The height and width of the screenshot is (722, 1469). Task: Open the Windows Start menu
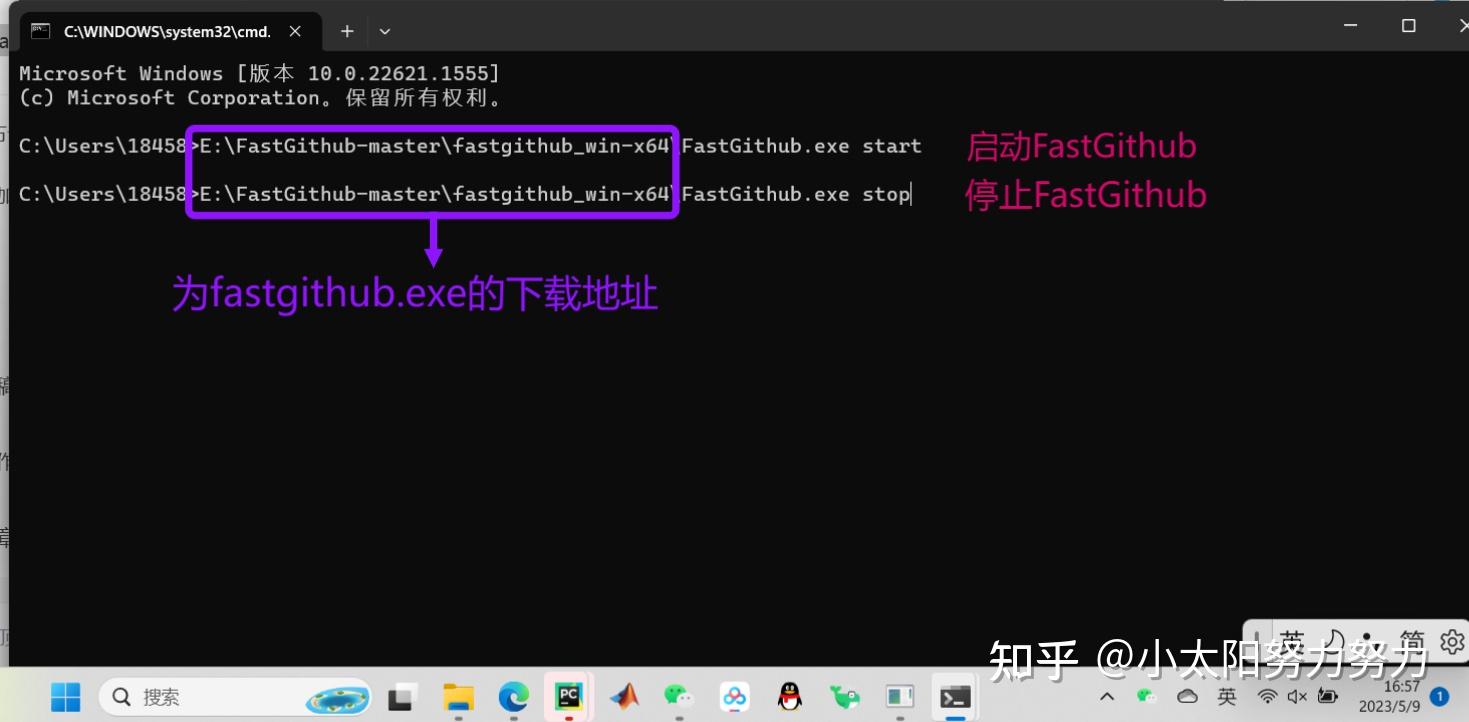64,697
